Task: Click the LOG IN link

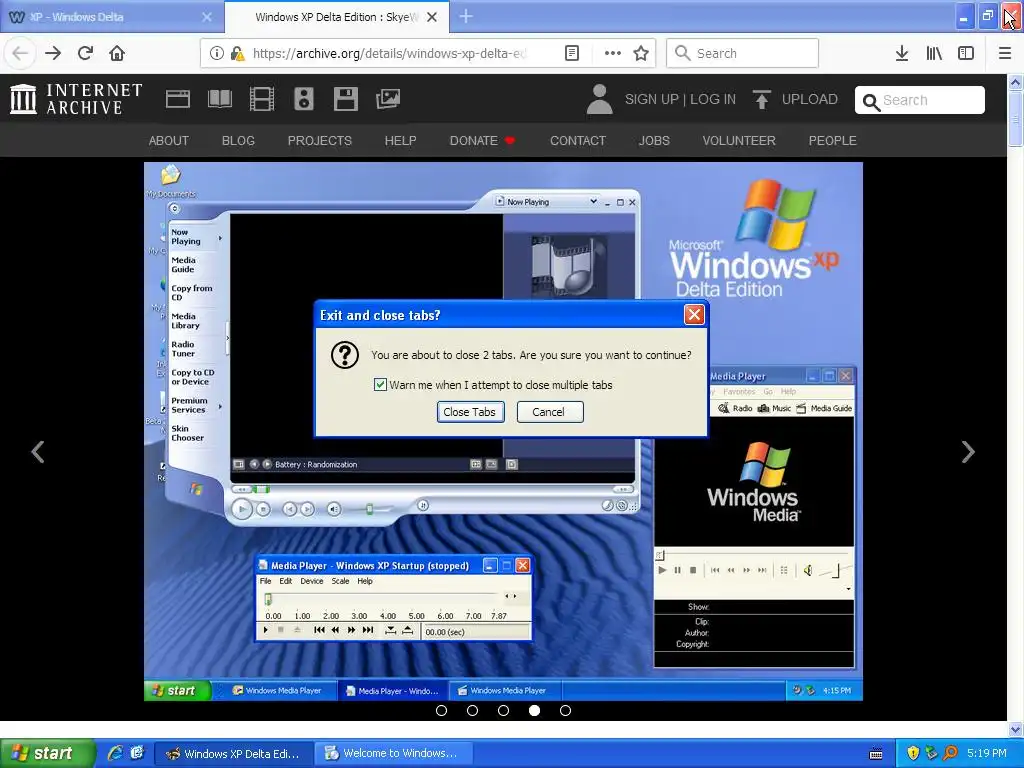Action: tap(712, 99)
